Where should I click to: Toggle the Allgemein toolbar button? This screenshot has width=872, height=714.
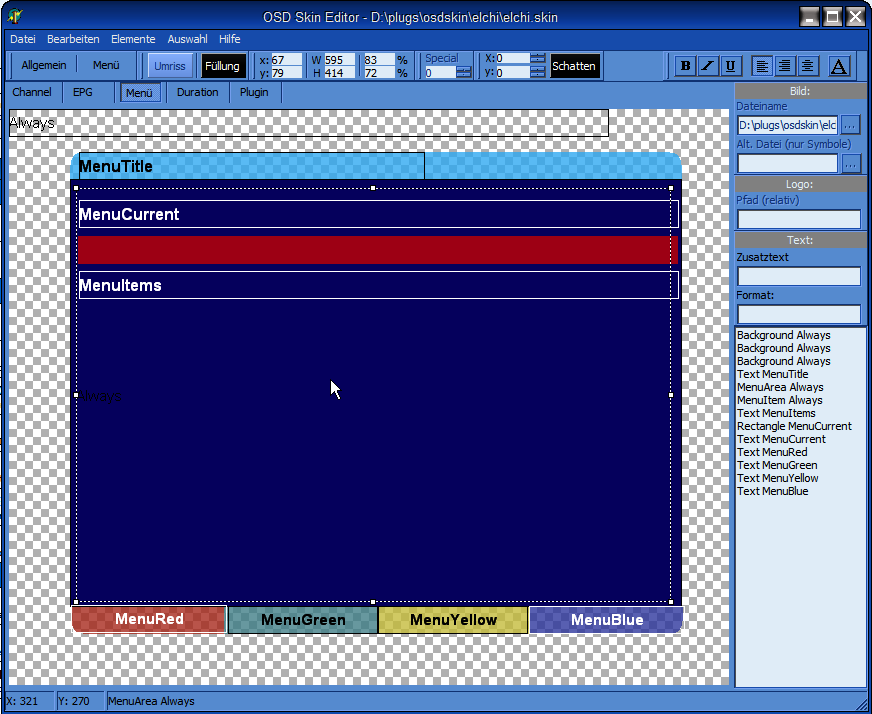(44, 66)
